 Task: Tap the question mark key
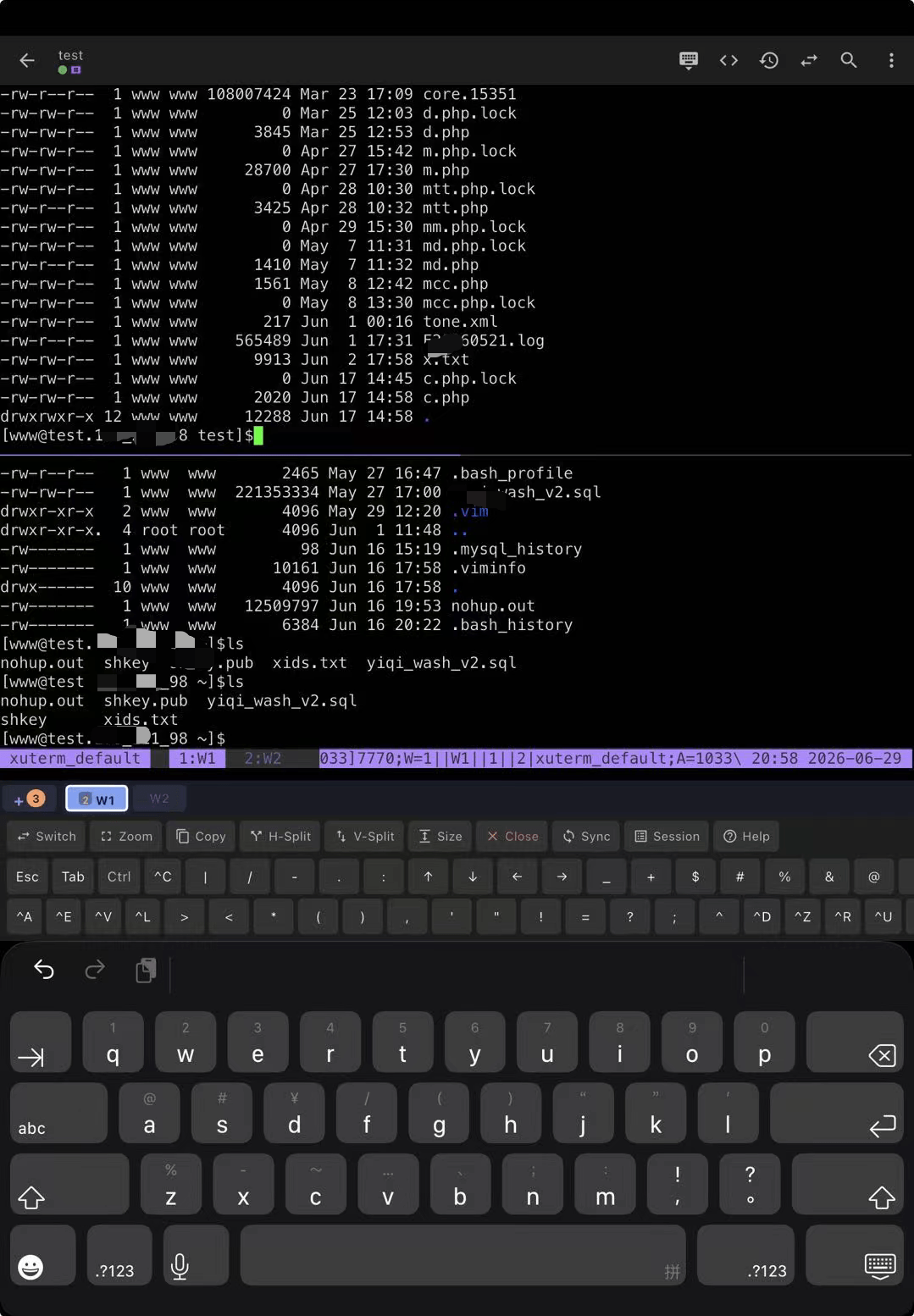tap(750, 1184)
